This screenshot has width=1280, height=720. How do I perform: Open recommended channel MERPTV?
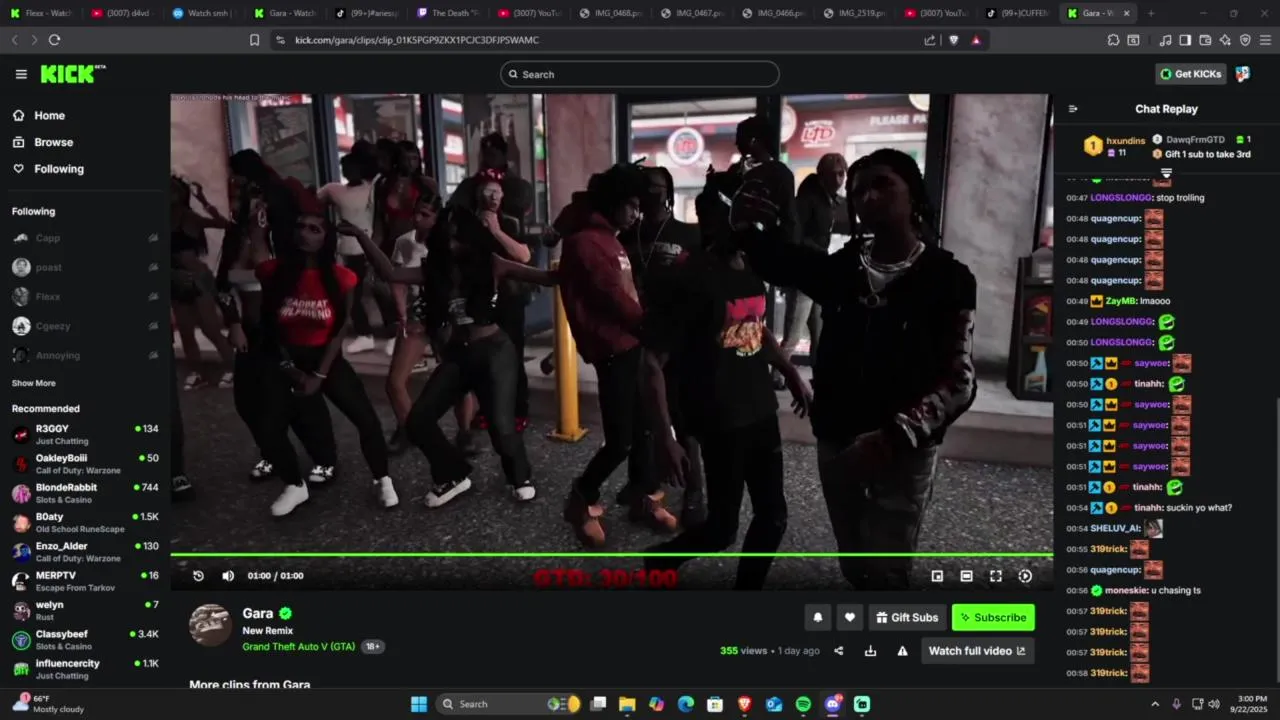coord(85,581)
